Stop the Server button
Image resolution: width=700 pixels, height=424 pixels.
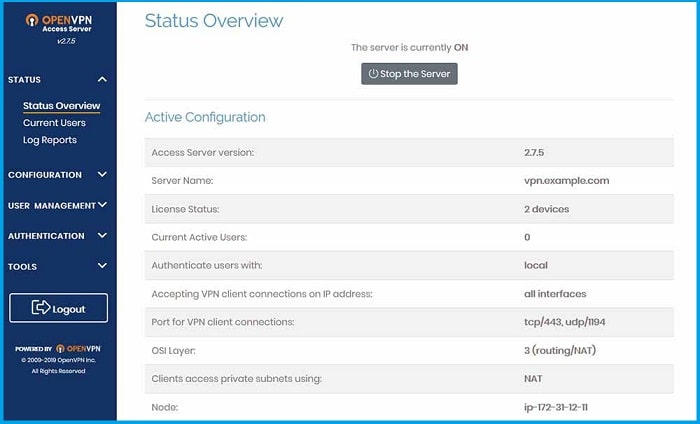pyautogui.click(x=409, y=74)
